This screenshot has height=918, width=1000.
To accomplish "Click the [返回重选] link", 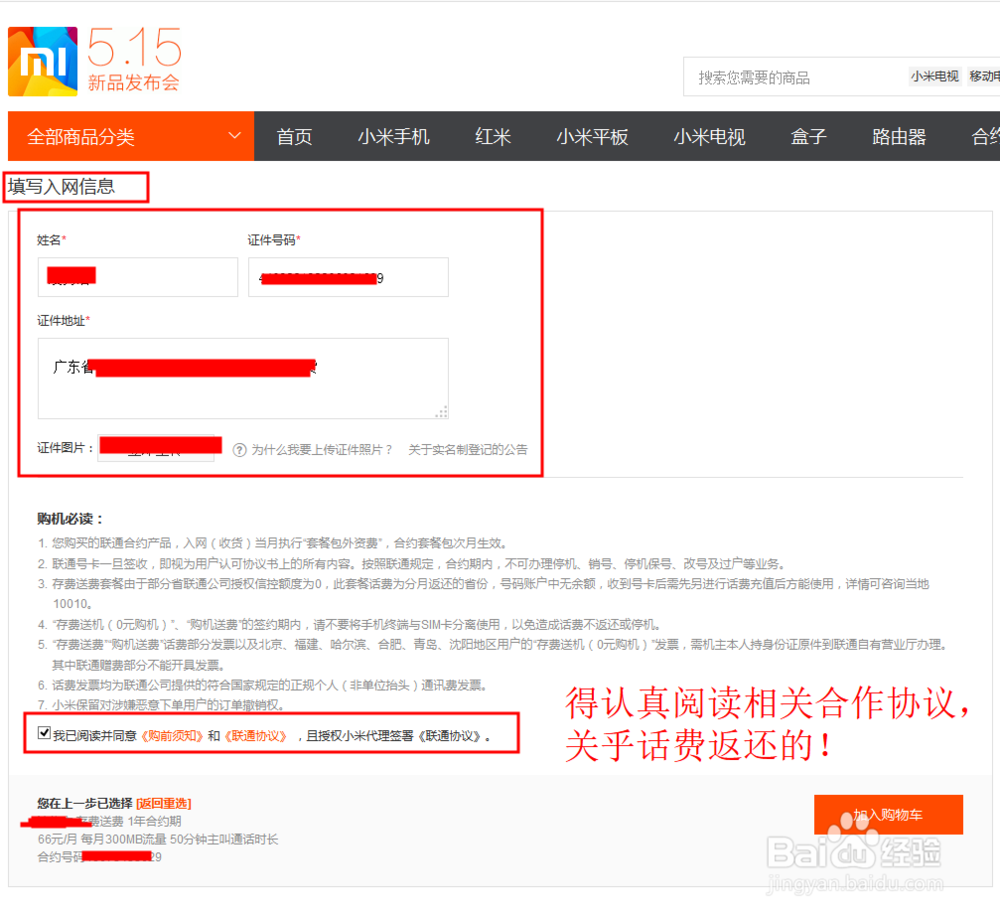I will 164,803.
